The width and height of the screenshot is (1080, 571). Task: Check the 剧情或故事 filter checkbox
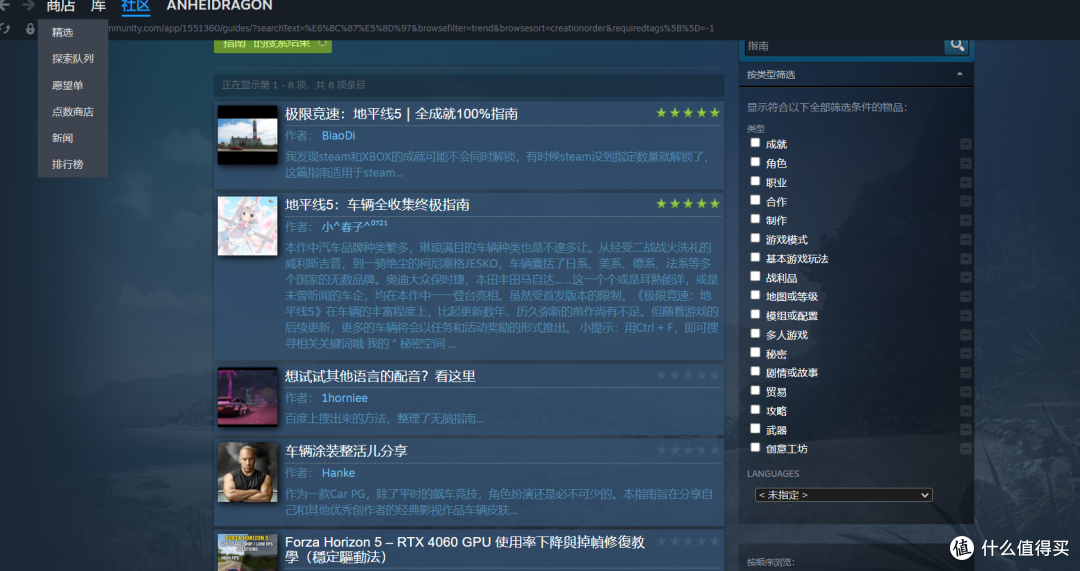coord(755,372)
